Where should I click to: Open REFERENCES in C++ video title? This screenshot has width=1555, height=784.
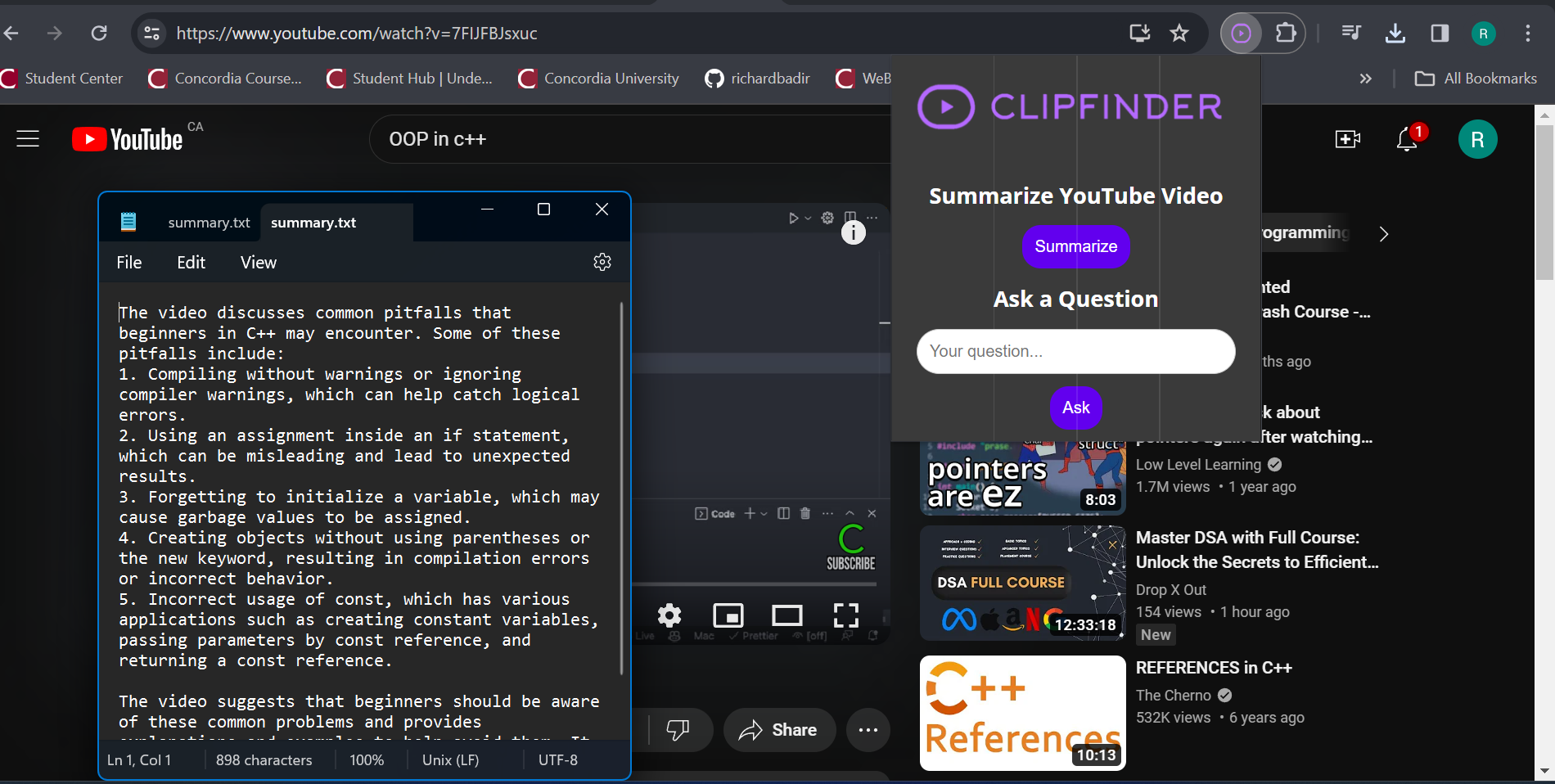coord(1214,668)
